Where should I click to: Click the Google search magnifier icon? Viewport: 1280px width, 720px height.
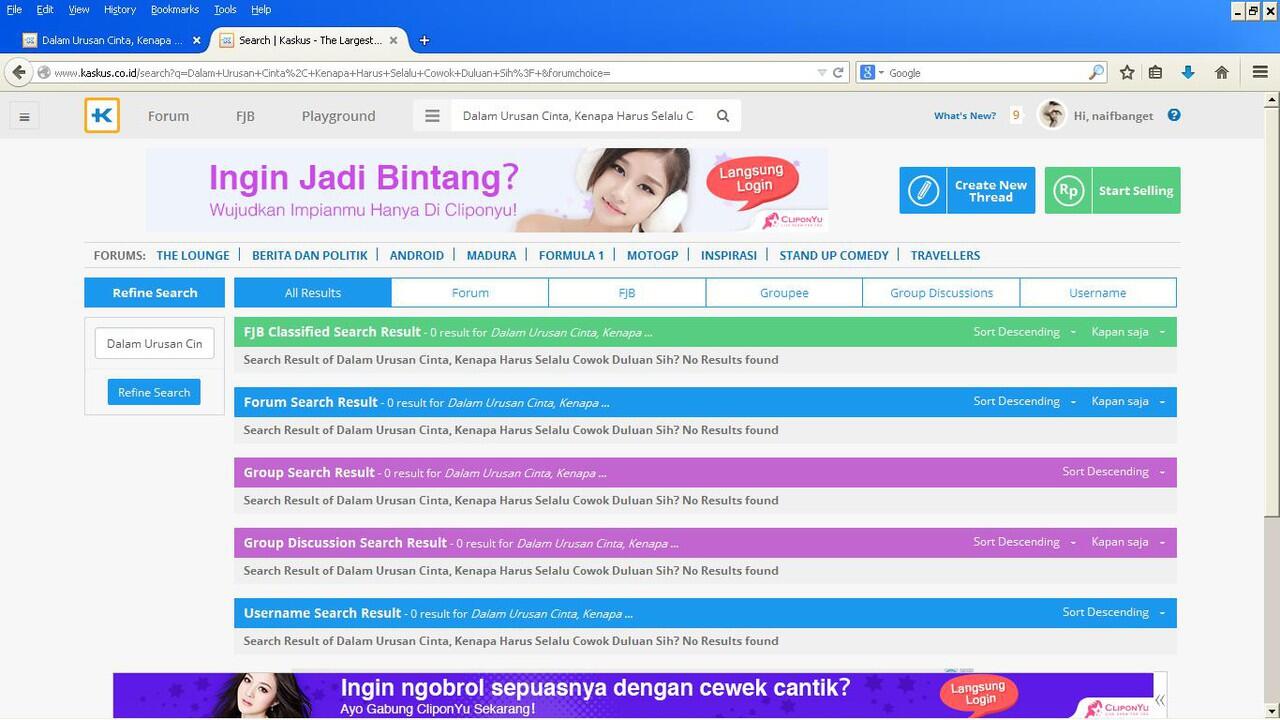pyautogui.click(x=1096, y=72)
